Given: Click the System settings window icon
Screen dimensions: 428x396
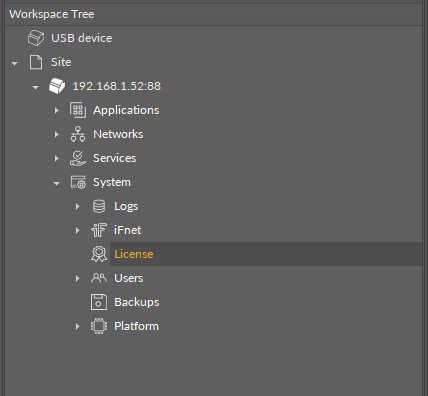Looking at the screenshot, I should [78, 182].
